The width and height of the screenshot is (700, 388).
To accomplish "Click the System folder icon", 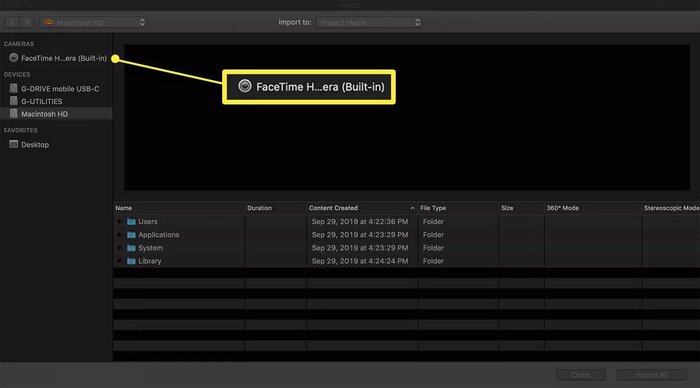I will 131,248.
